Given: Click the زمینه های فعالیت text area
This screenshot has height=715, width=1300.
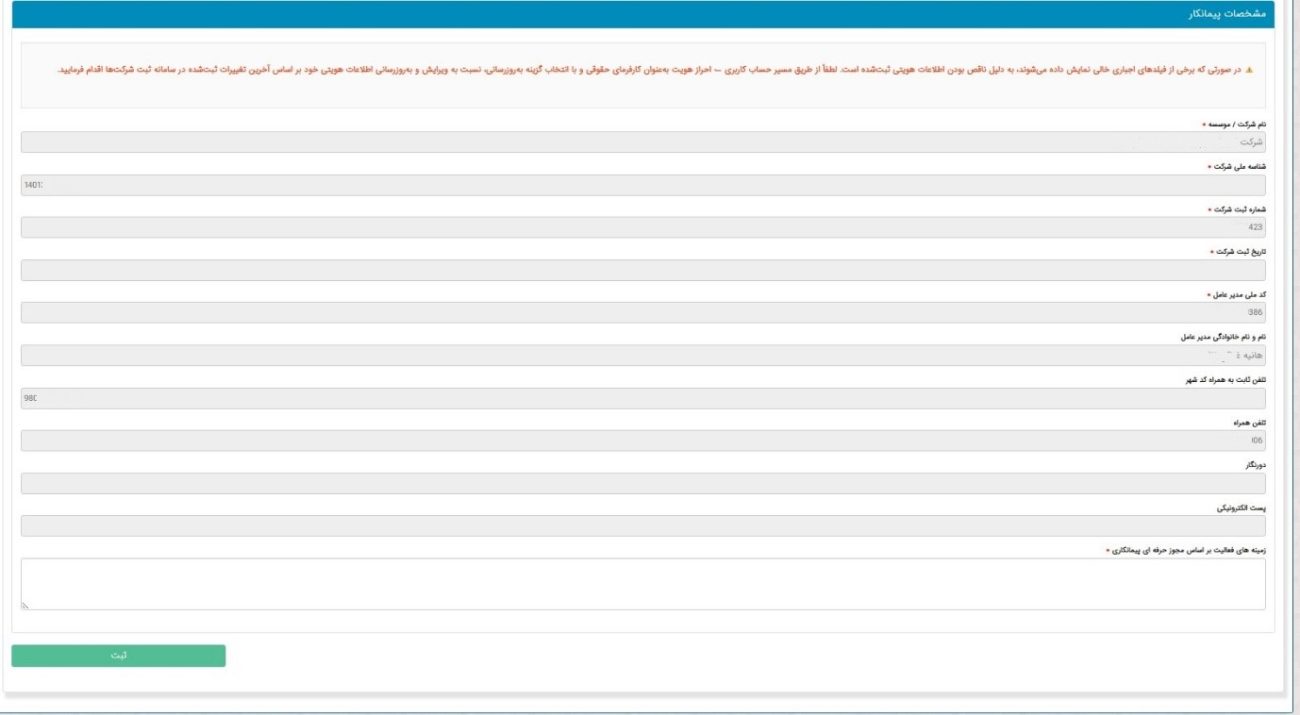Looking at the screenshot, I should (643, 584).
